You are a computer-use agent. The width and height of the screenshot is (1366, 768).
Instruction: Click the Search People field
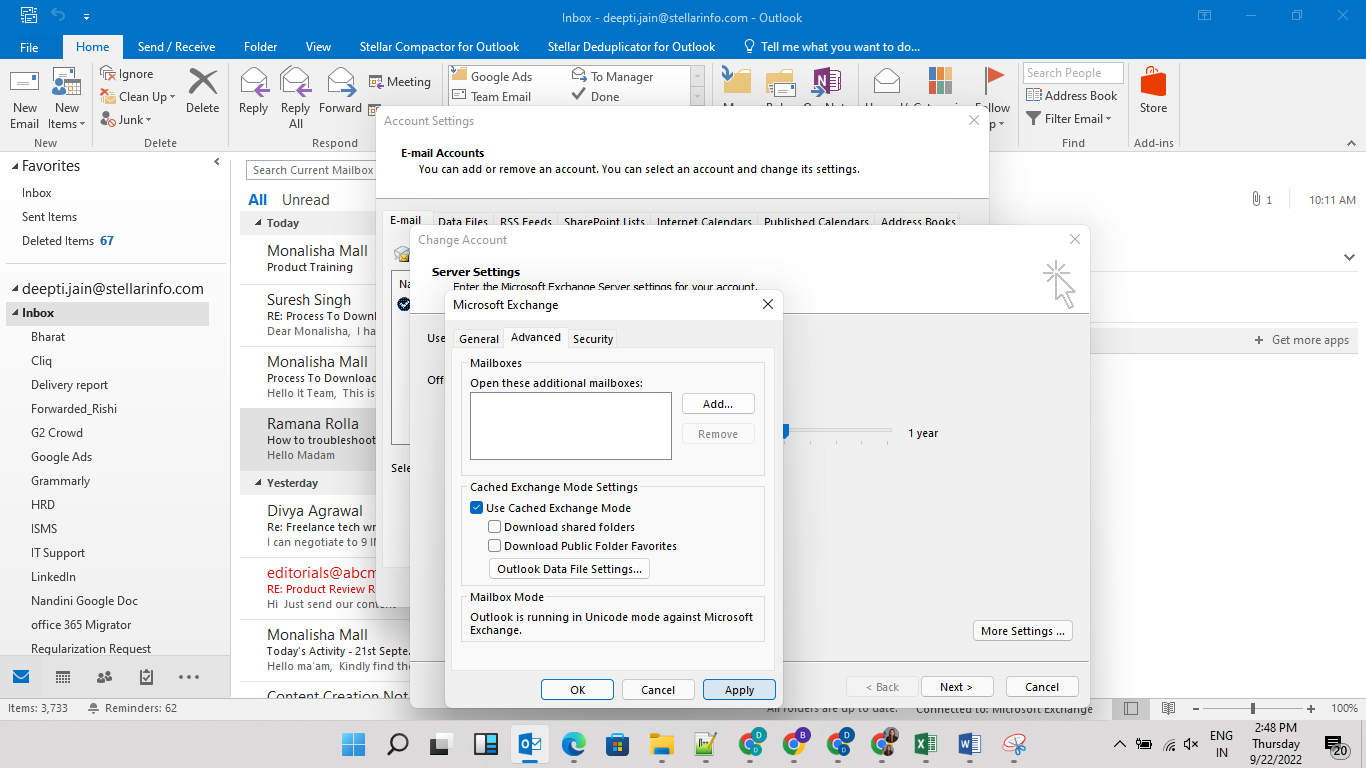(x=1073, y=73)
